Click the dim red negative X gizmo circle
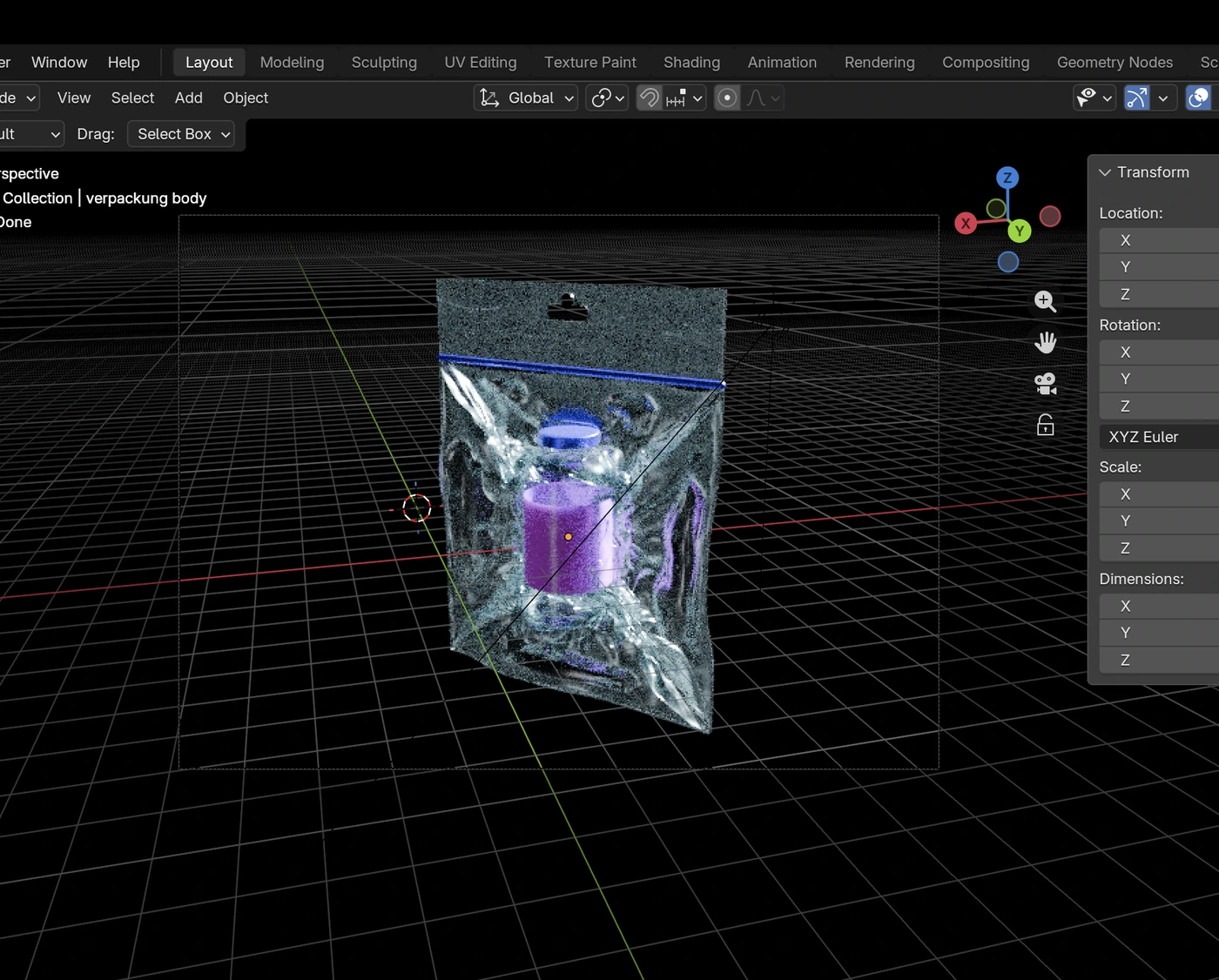Image resolution: width=1219 pixels, height=980 pixels. coord(1050,216)
